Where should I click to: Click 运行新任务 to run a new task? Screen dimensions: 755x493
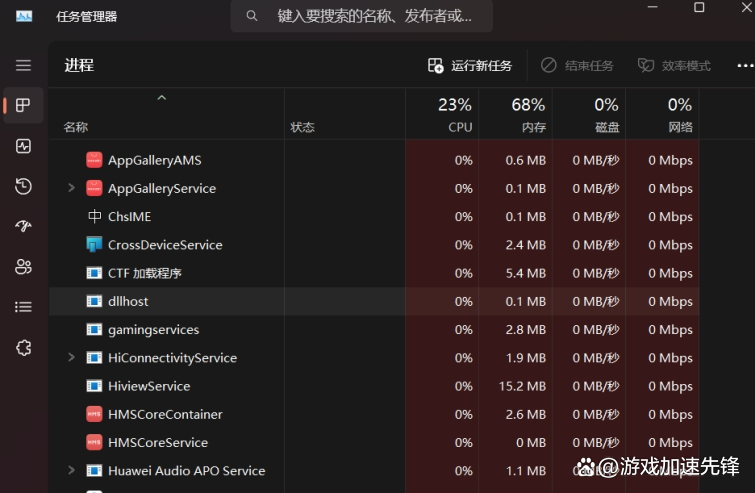(x=469, y=65)
